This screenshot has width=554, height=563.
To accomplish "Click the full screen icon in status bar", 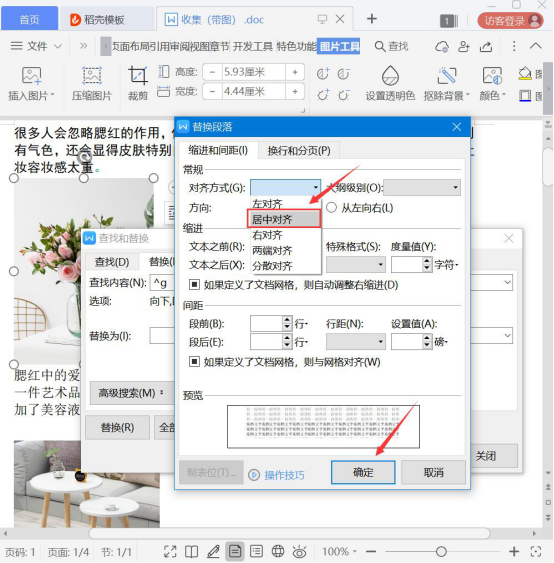I will [170, 551].
